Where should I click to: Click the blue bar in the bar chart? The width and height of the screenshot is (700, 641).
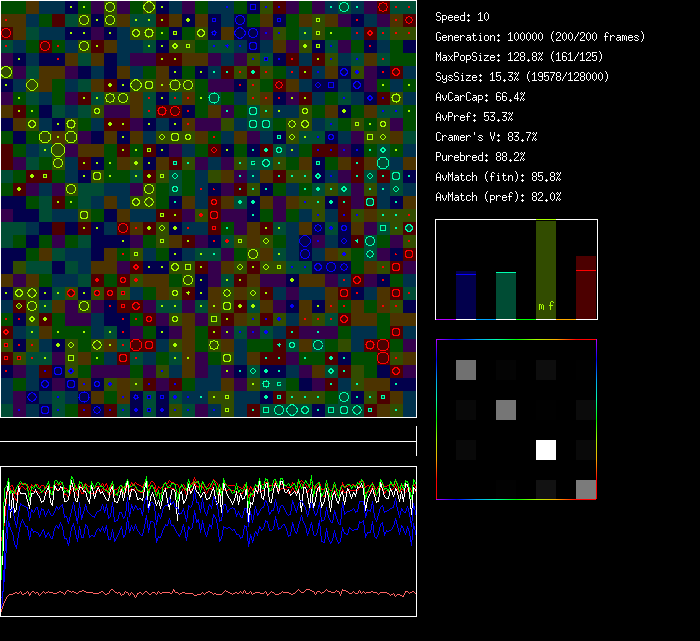coord(466,296)
